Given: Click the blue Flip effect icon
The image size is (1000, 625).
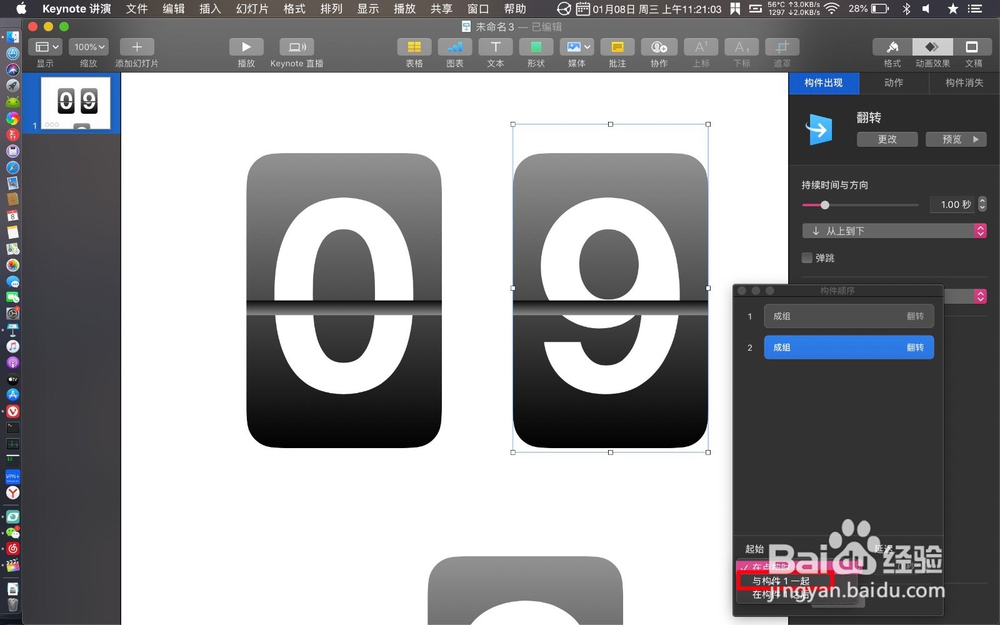Looking at the screenshot, I should click(x=819, y=129).
